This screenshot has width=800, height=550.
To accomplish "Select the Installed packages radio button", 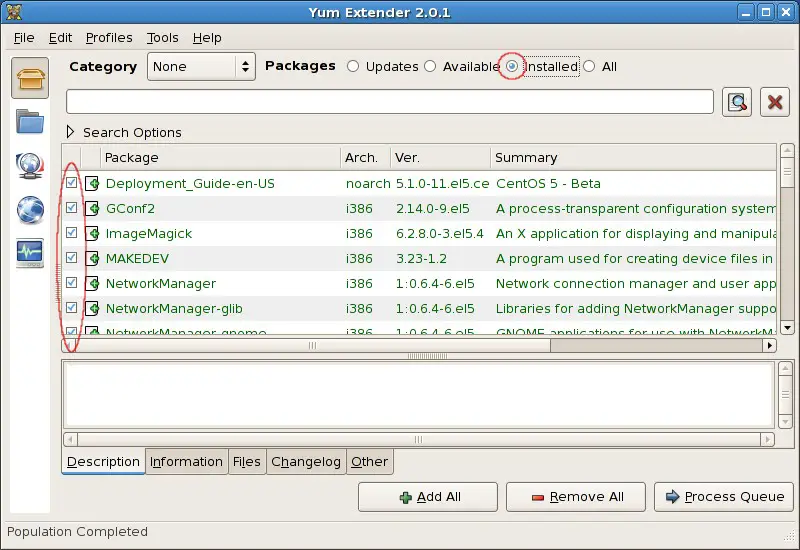I will tap(512, 66).
